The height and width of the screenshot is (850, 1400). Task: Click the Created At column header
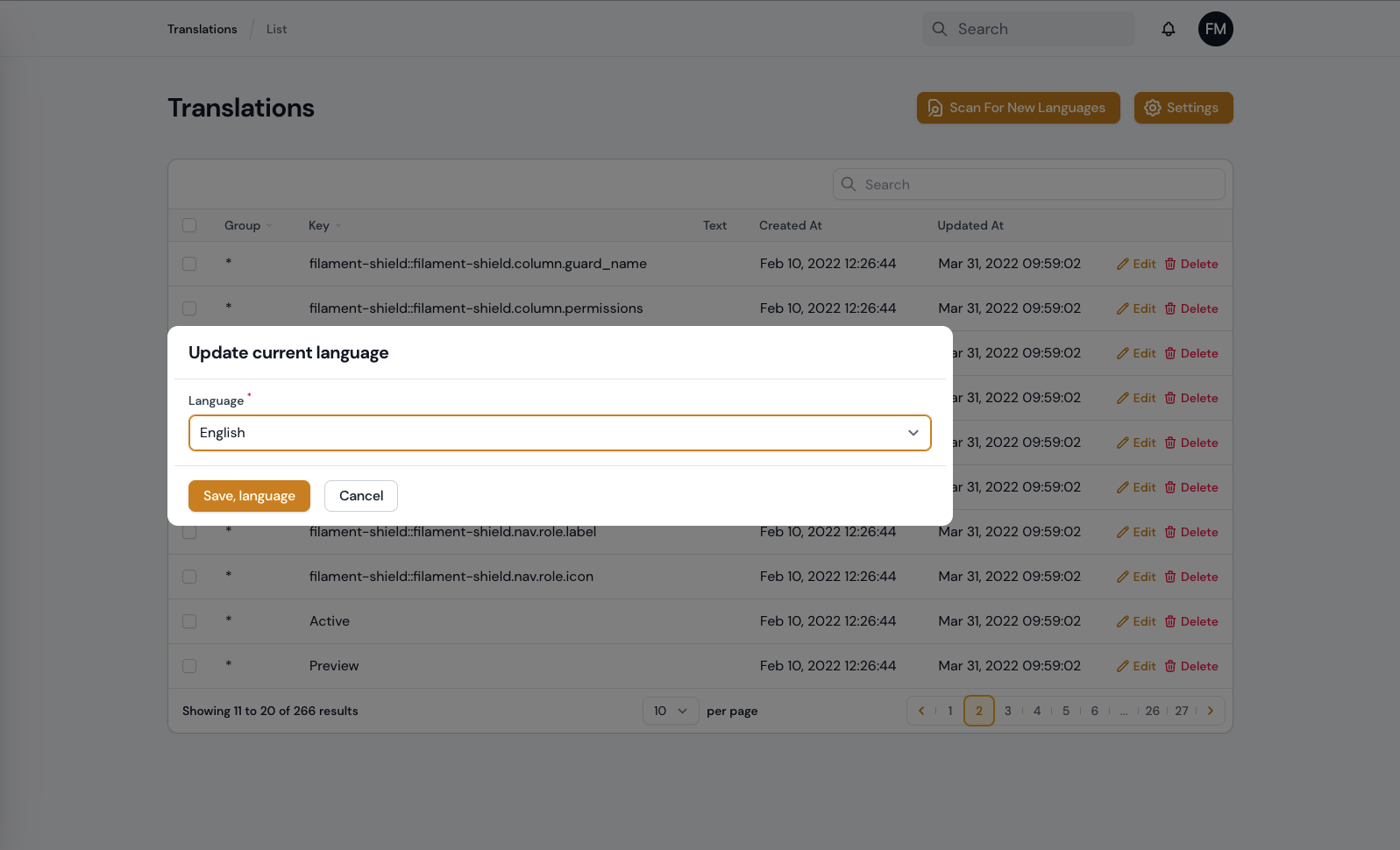coord(791,225)
